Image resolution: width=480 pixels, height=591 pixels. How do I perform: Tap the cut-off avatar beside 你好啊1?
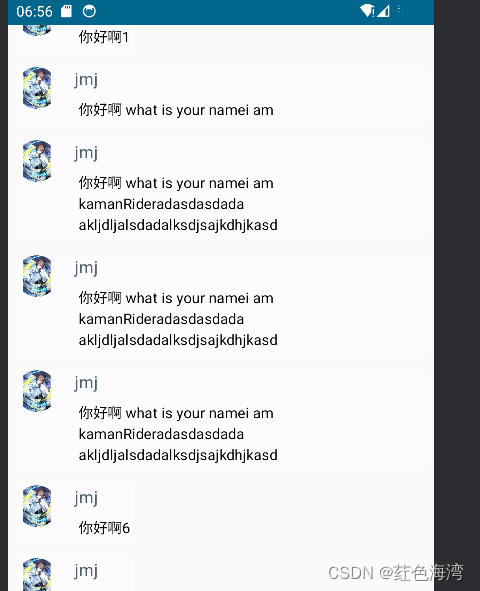37,30
